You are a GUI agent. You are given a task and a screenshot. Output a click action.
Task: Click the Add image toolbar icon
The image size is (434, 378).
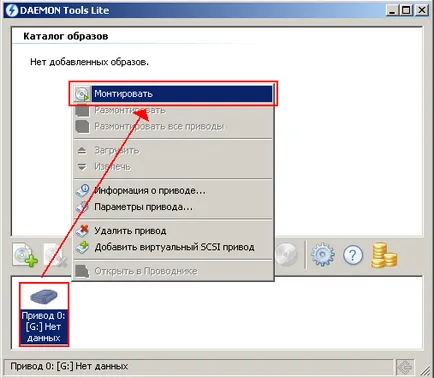click(x=25, y=255)
